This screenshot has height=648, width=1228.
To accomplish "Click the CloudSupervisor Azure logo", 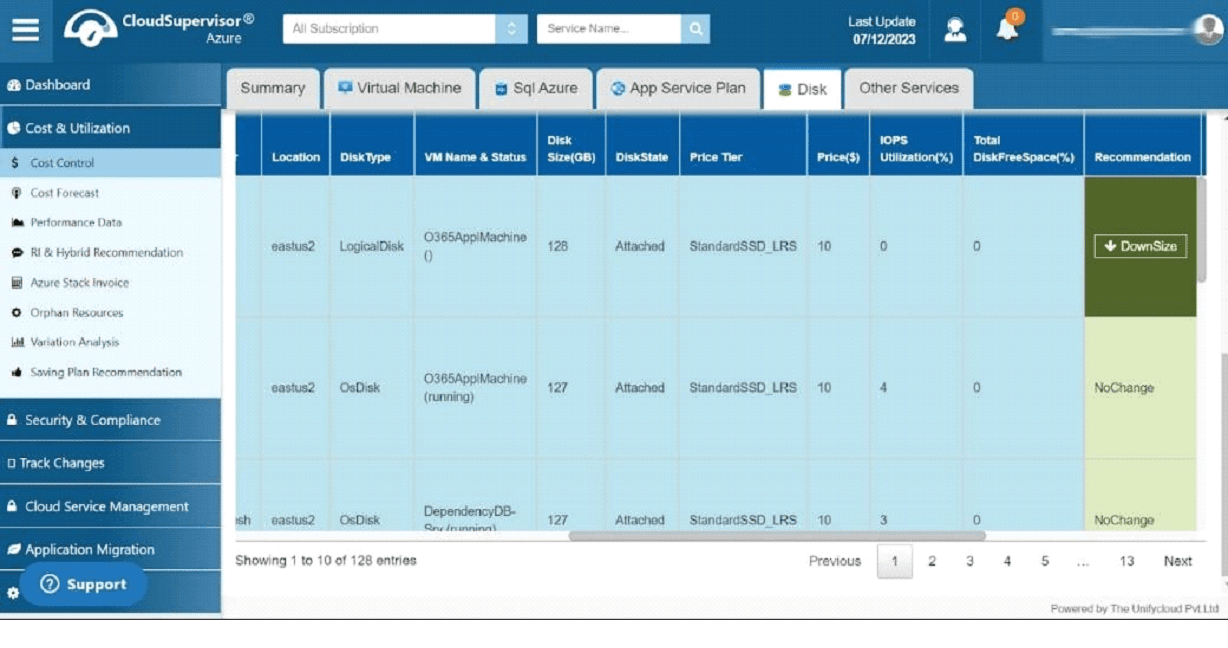I will pos(159,28).
